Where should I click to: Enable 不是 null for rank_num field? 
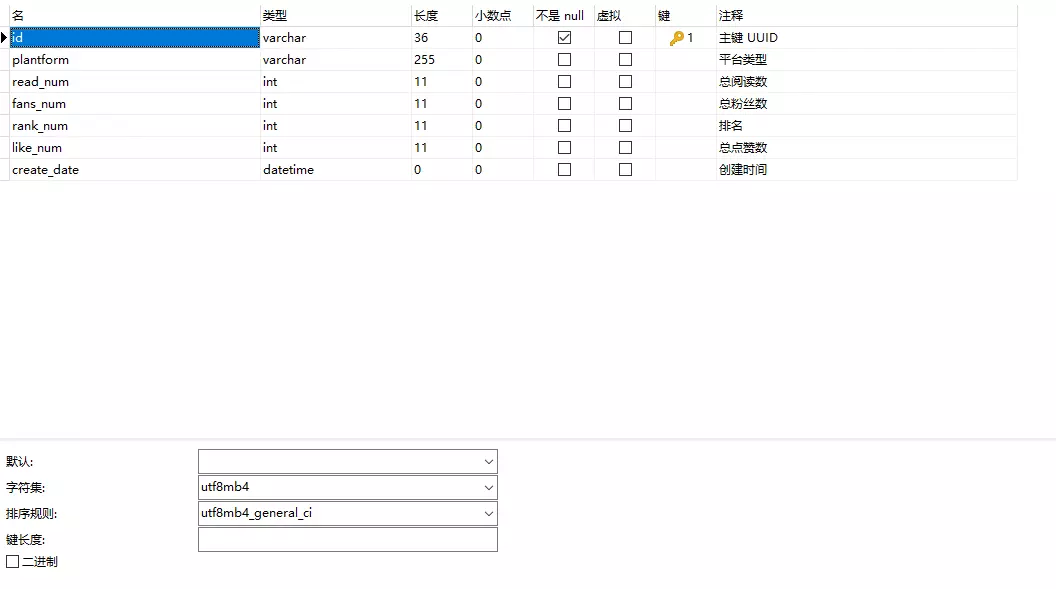pyautogui.click(x=564, y=126)
